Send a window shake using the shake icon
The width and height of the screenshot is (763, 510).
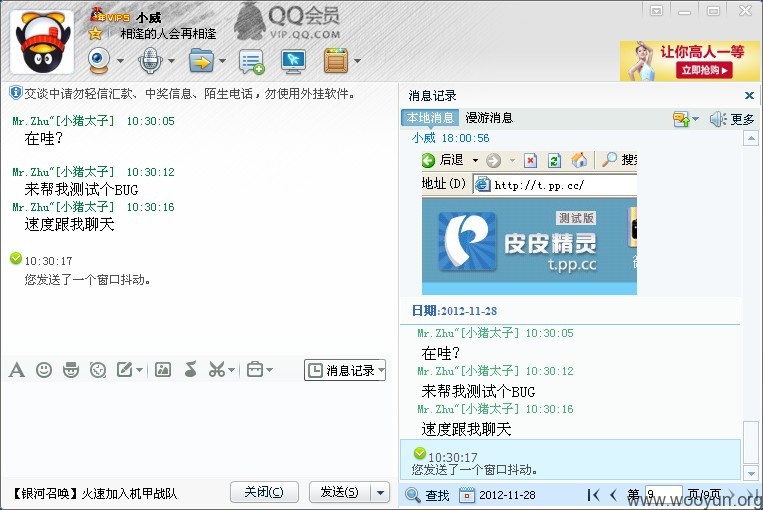tap(98, 370)
